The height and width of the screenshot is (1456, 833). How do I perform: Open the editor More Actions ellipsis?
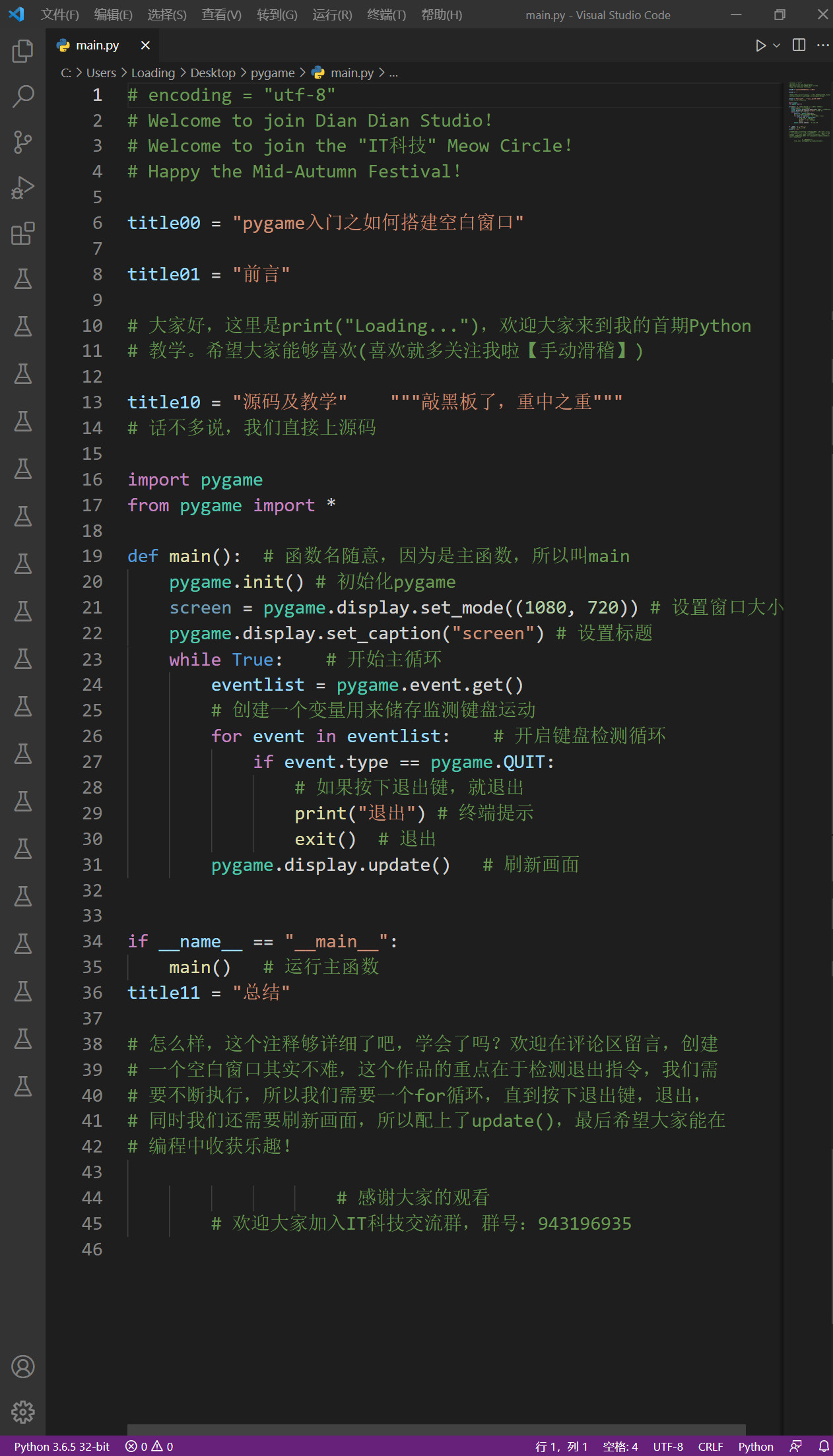pos(822,45)
